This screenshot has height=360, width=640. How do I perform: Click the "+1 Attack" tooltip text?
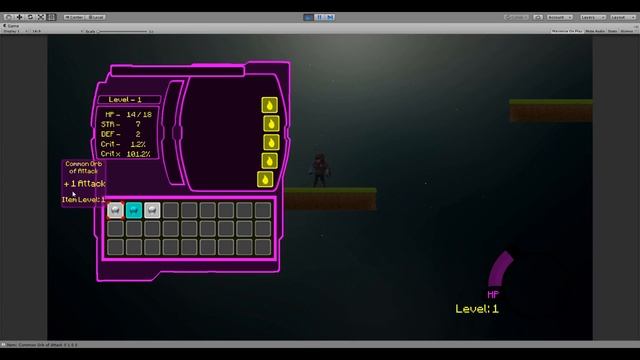coord(85,184)
